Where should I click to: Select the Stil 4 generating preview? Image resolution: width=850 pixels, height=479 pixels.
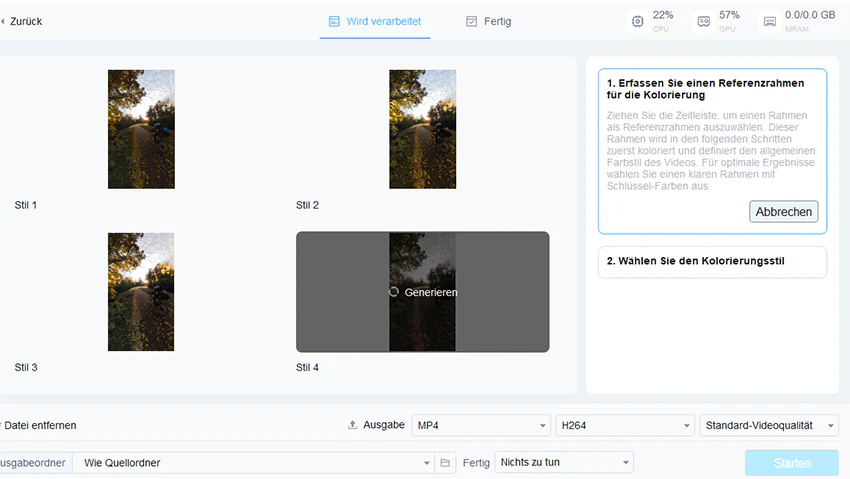(x=422, y=292)
